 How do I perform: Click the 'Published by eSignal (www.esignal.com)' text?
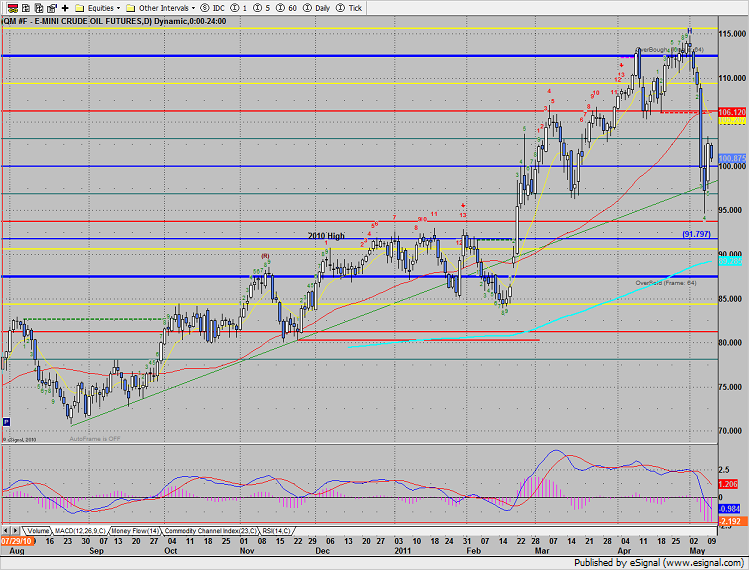pyautogui.click(x=659, y=562)
